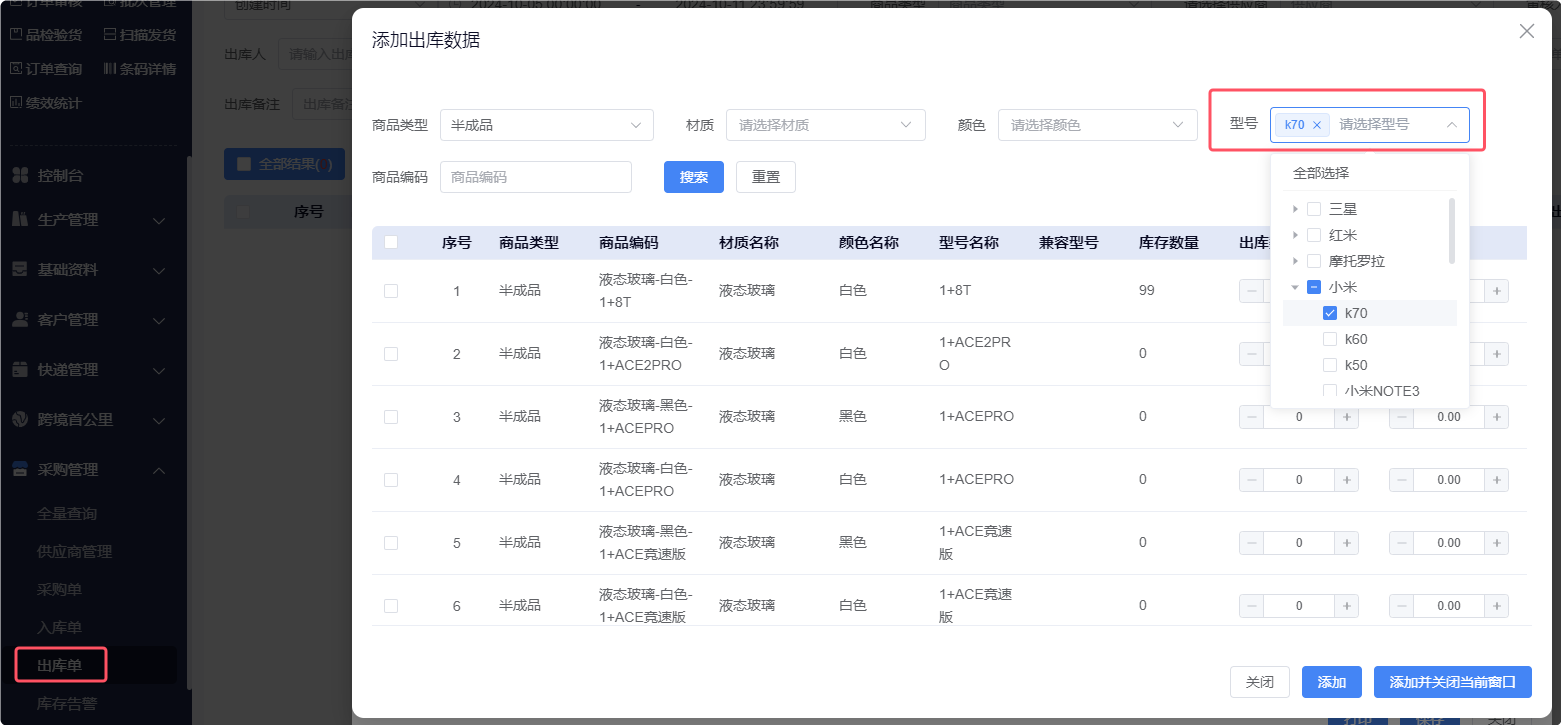Screen dimensions: 1561x725
Task: Select all rows via header checkbox
Action: pos(391,242)
